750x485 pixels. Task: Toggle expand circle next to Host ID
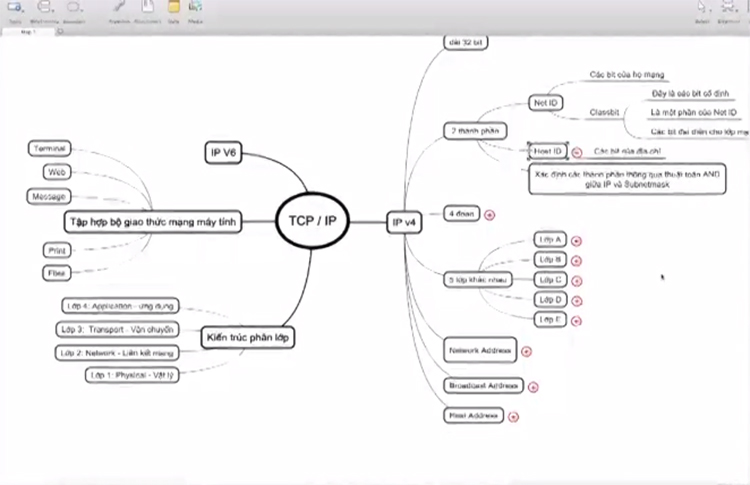(577, 151)
